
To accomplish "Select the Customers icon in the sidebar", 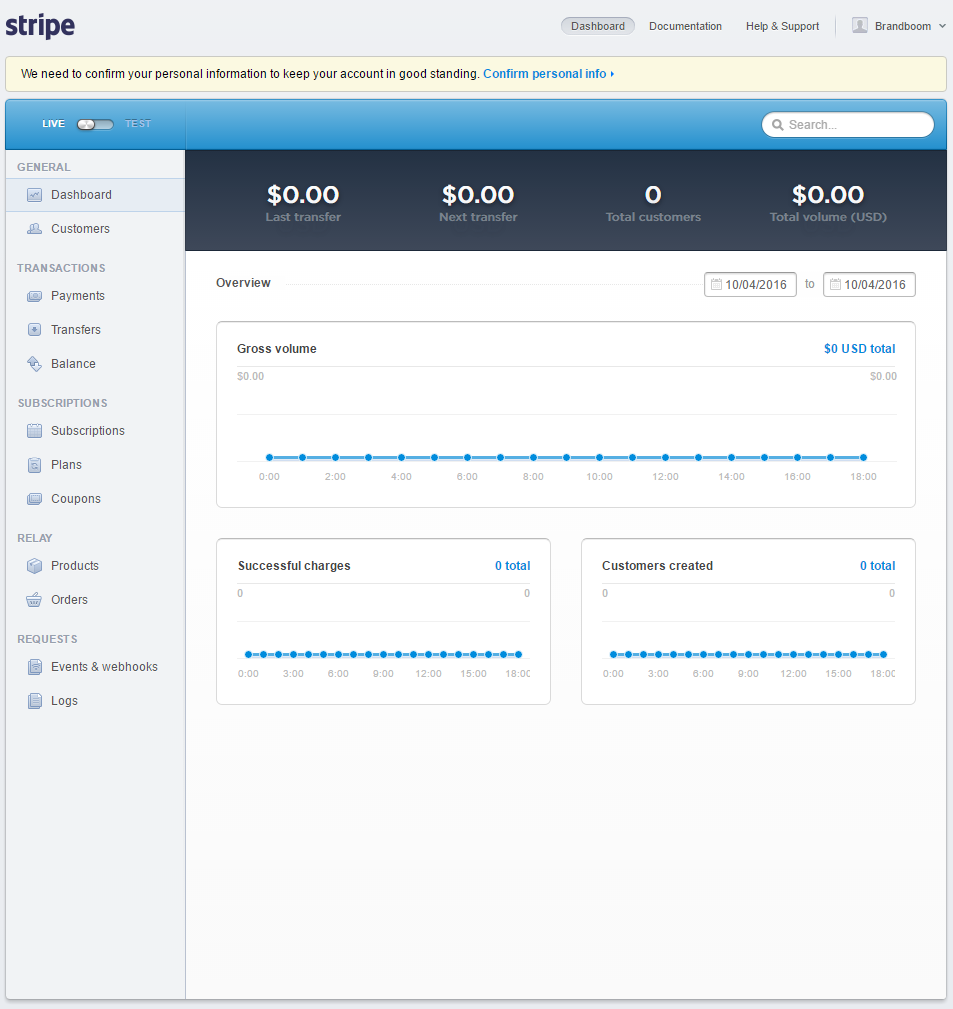I will (x=34, y=228).
